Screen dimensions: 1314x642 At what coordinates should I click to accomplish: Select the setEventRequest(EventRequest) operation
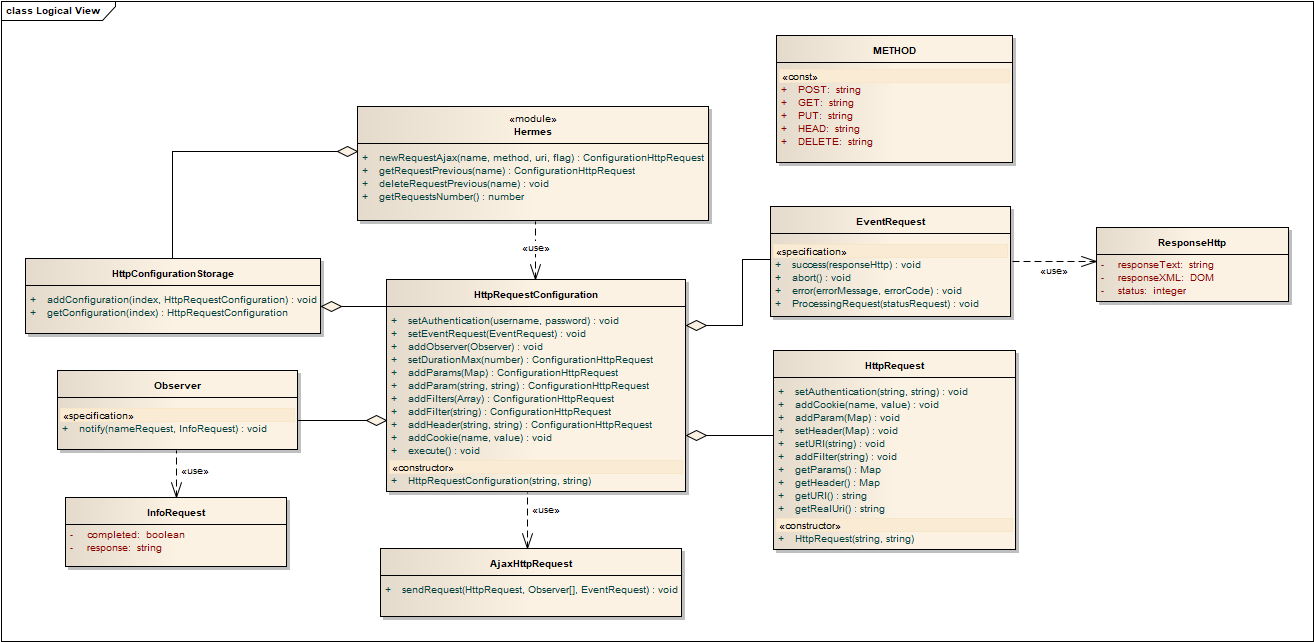click(x=497, y=334)
